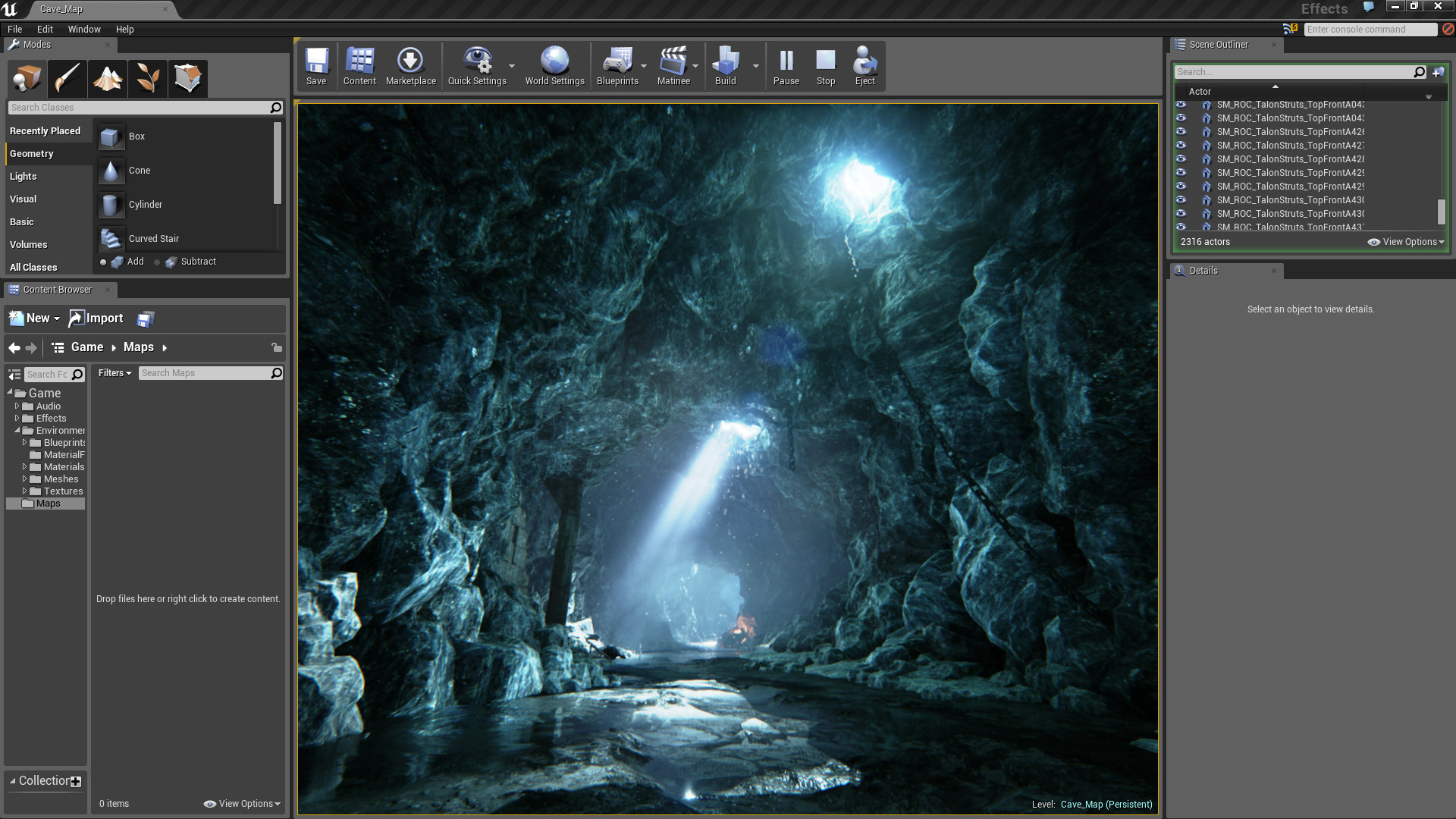
Task: Click the Import button in Content Browser
Action: tap(96, 318)
